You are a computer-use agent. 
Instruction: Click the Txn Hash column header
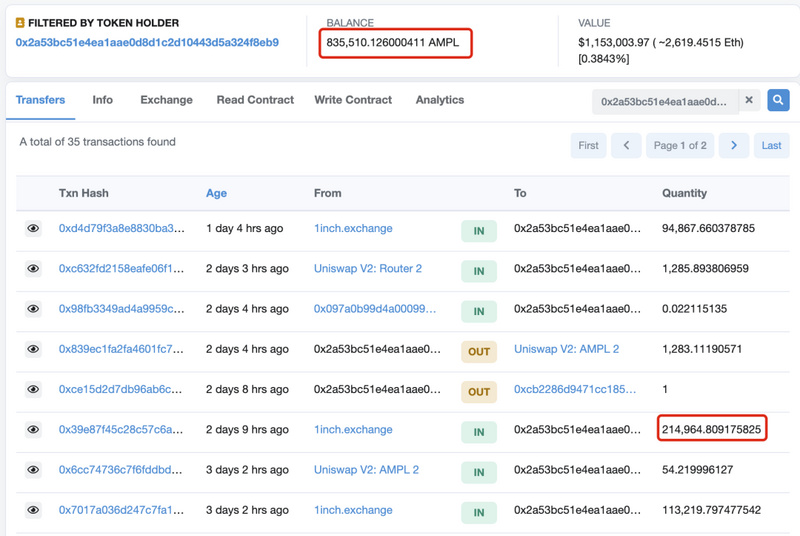click(x=84, y=193)
